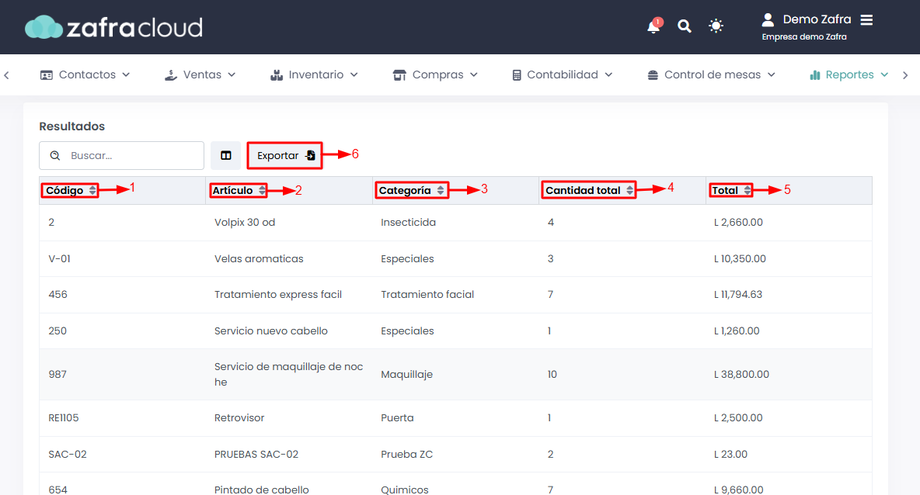Click the Artículo column header text
Viewport: 920px width, 495px height.
pyautogui.click(x=232, y=191)
